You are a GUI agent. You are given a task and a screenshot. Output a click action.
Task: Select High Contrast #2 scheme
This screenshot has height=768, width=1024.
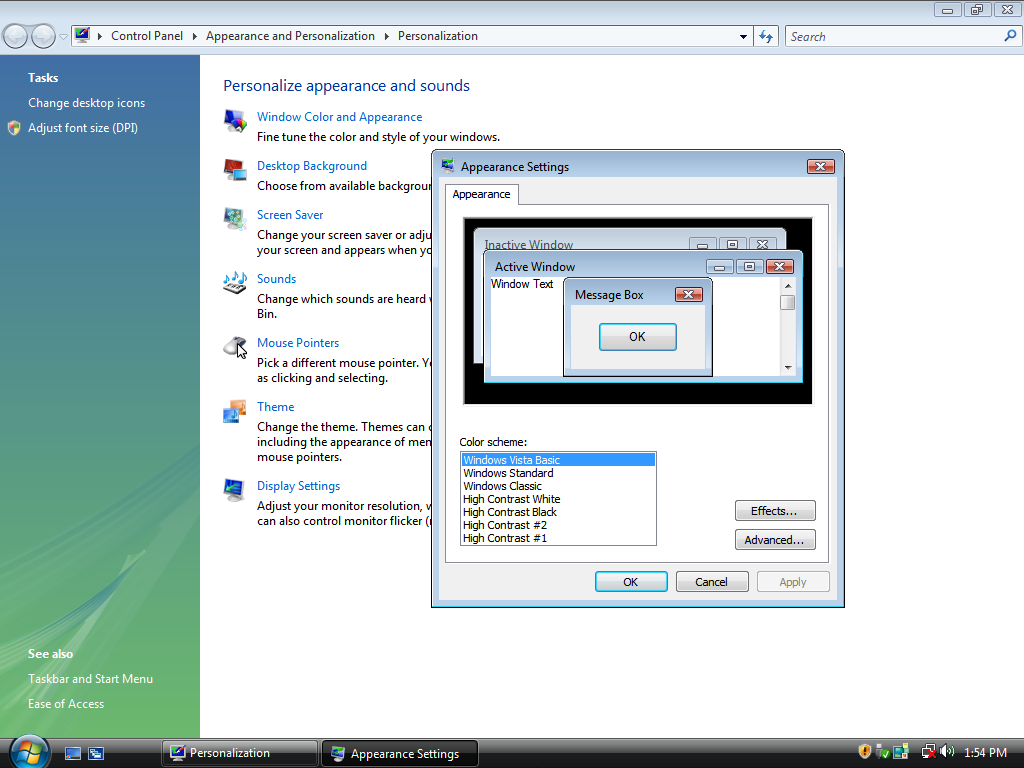tap(558, 525)
